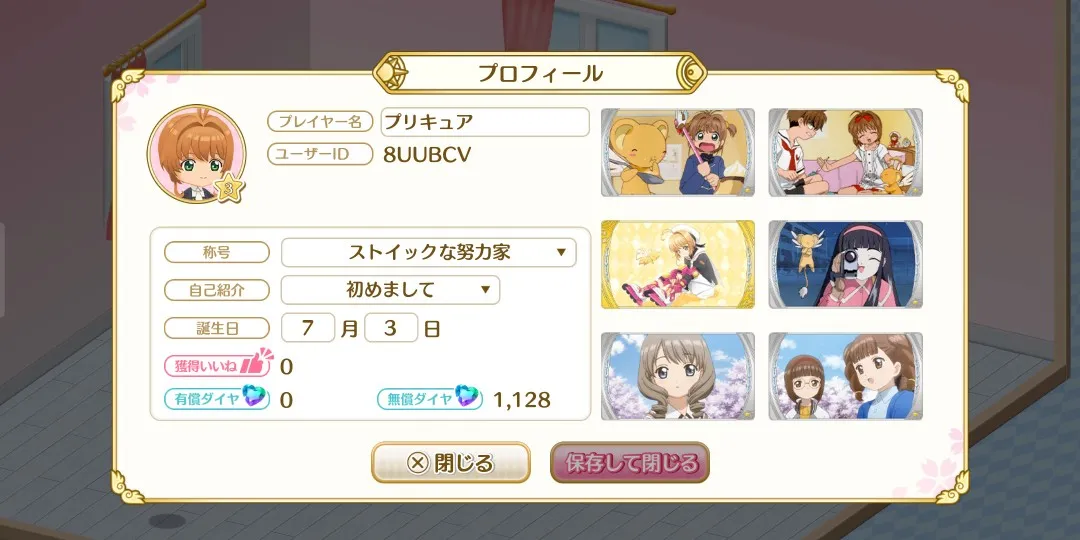1080x540 pixels.
Task: Click the free diamond gem icon
Action: (x=466, y=396)
